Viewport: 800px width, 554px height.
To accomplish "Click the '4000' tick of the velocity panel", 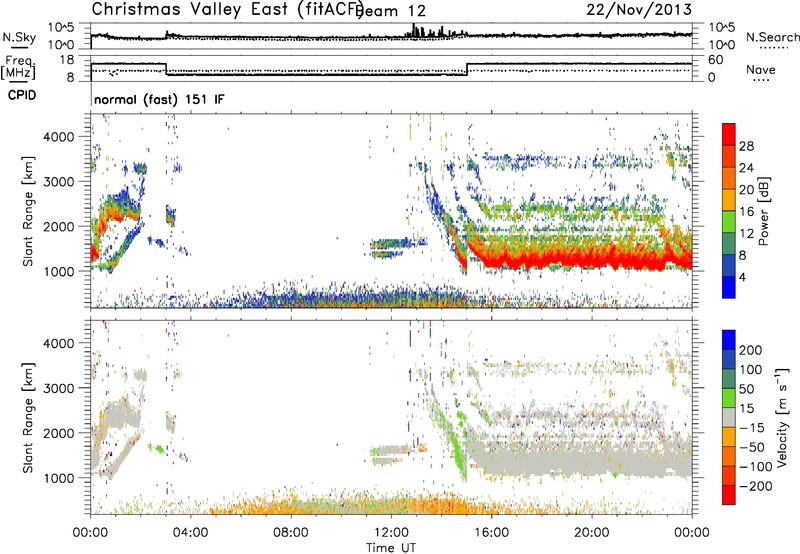I will point(58,343).
